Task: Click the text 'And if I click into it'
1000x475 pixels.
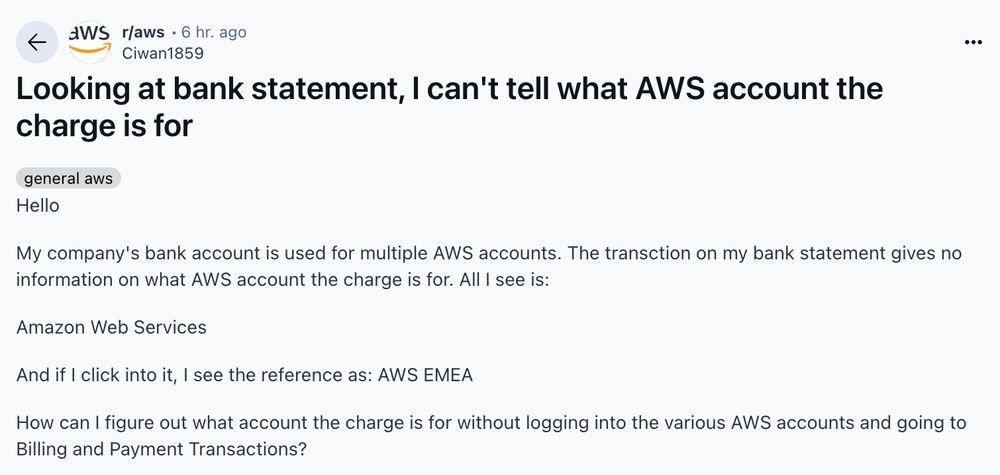Action: point(96,375)
